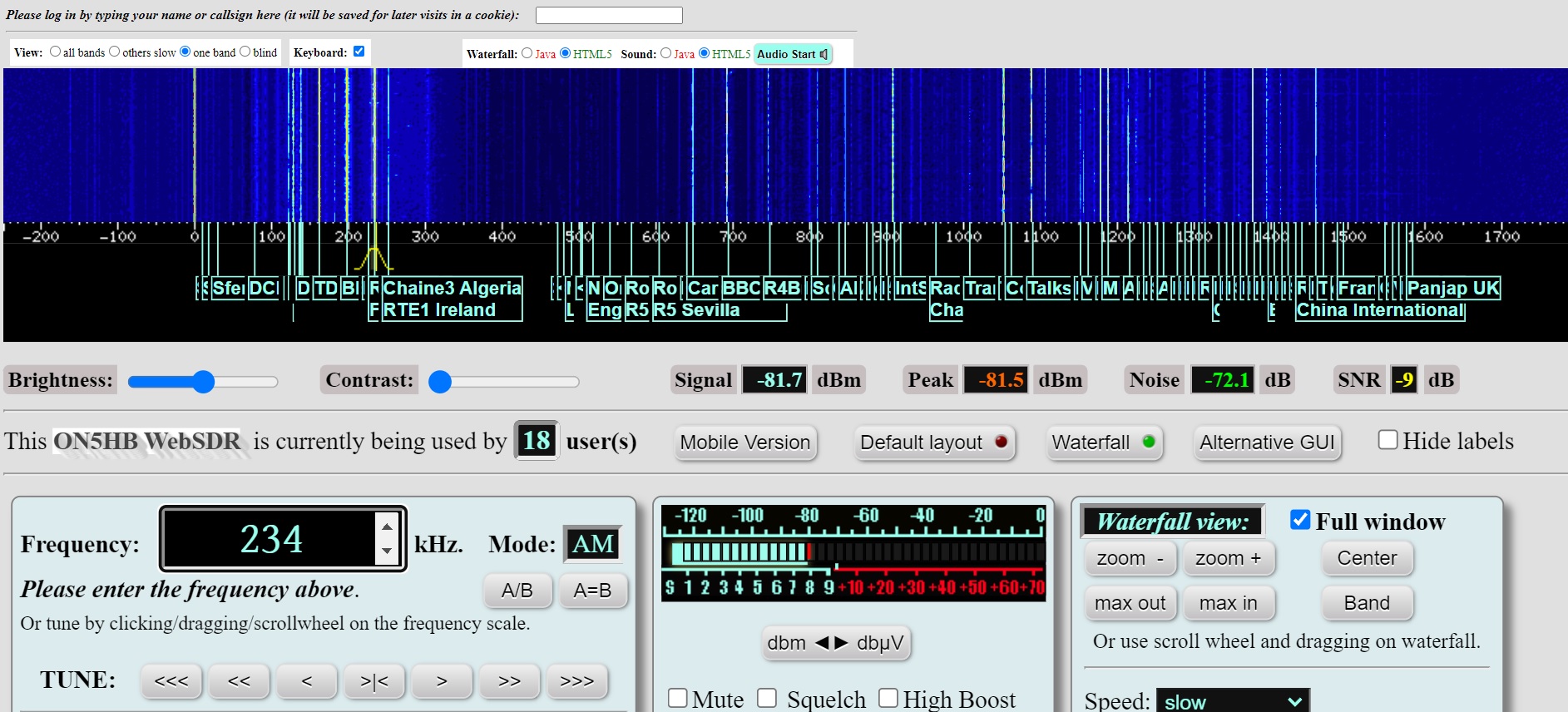Decrease frequency with the spinner down arrow
1568x712 pixels.
click(387, 551)
